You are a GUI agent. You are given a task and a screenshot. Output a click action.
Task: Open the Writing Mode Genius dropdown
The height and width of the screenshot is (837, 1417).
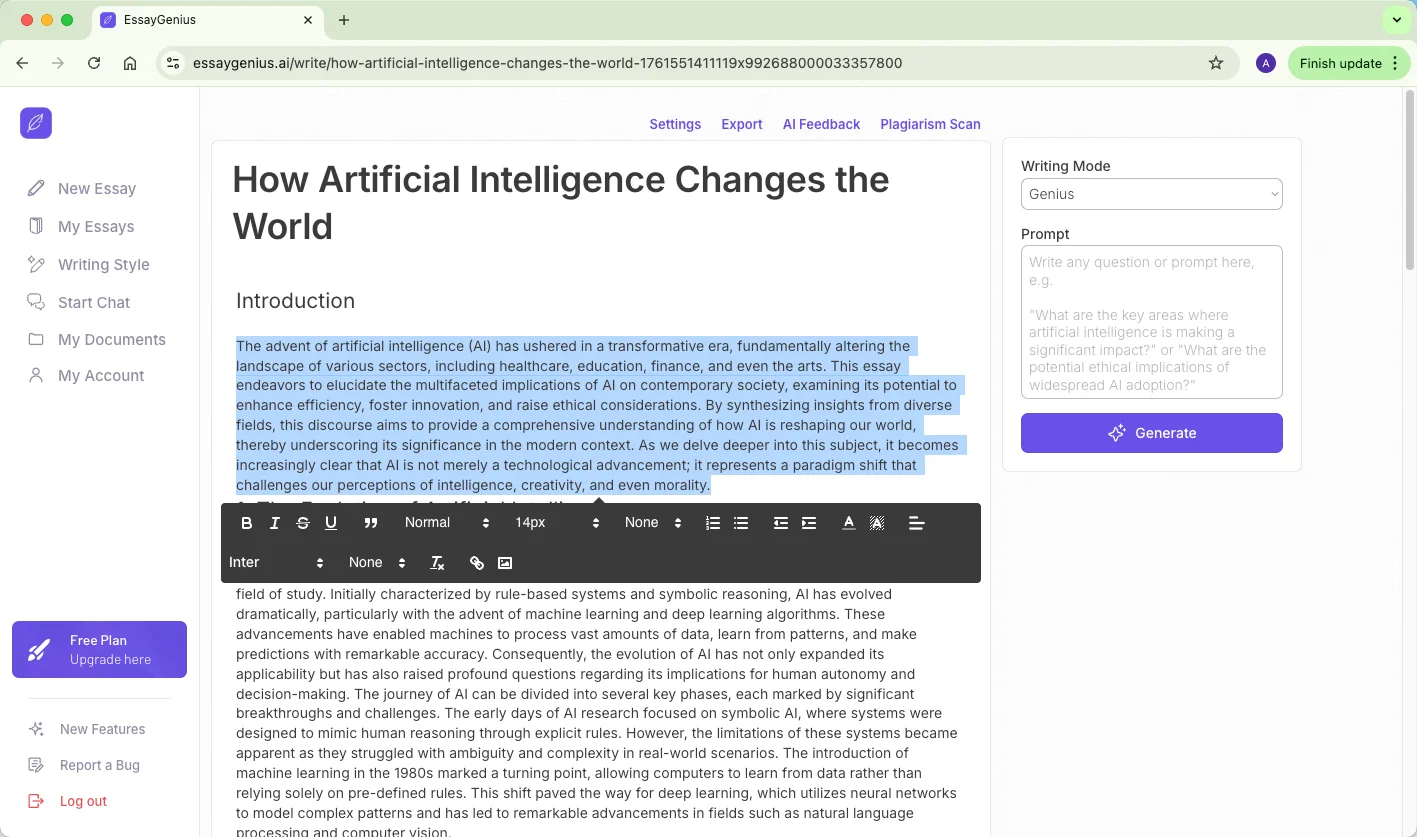click(1151, 194)
